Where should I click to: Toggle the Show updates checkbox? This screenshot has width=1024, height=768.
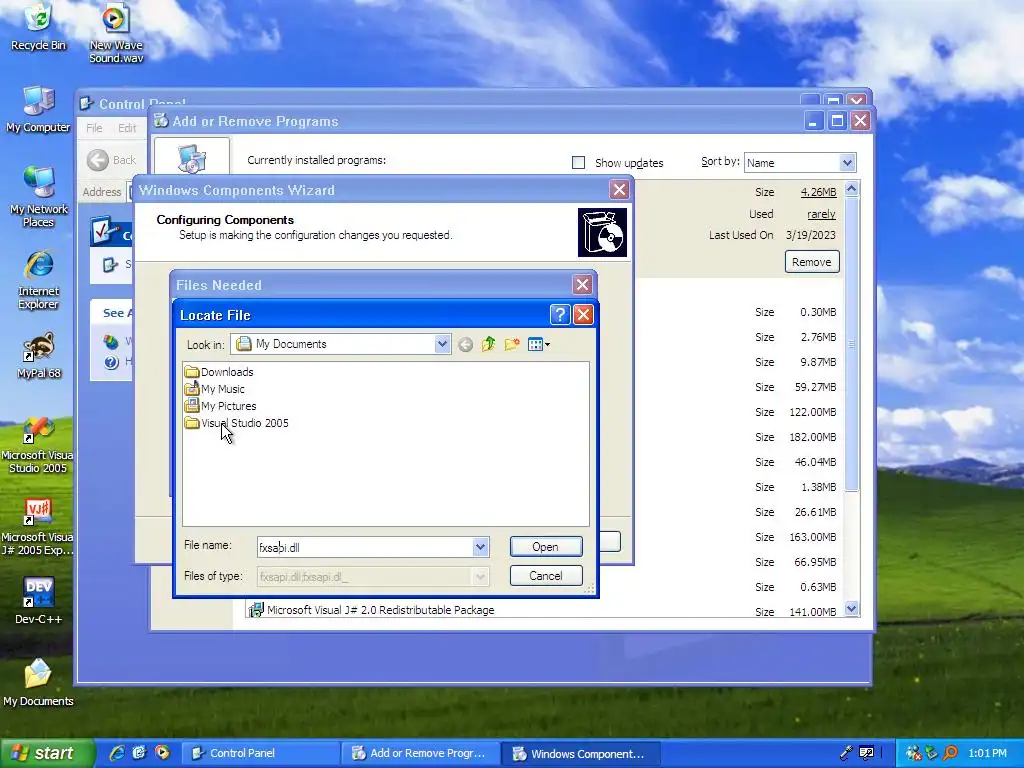pyautogui.click(x=578, y=163)
